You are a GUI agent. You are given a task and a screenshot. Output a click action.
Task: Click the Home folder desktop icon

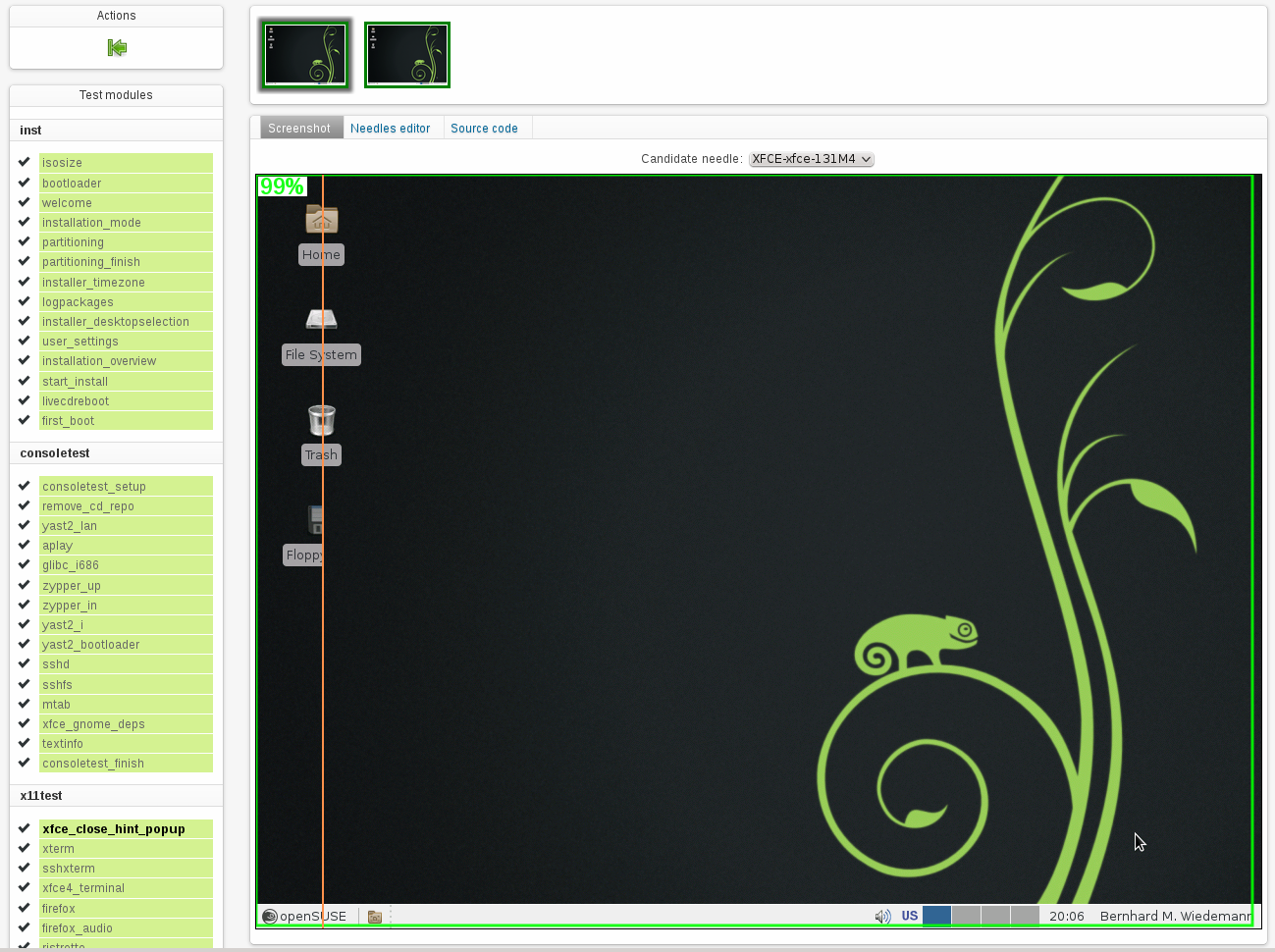pyautogui.click(x=322, y=219)
